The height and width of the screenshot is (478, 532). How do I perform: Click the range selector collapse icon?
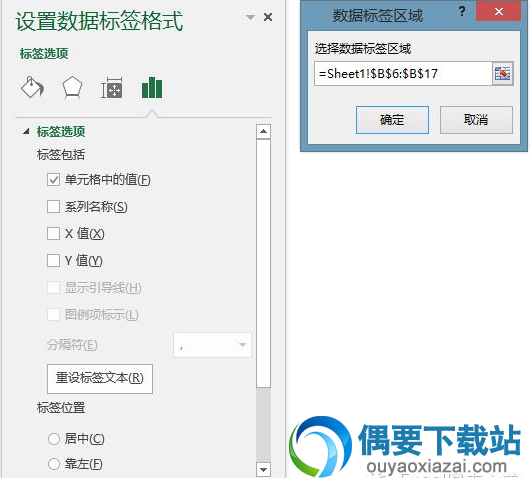click(x=502, y=74)
